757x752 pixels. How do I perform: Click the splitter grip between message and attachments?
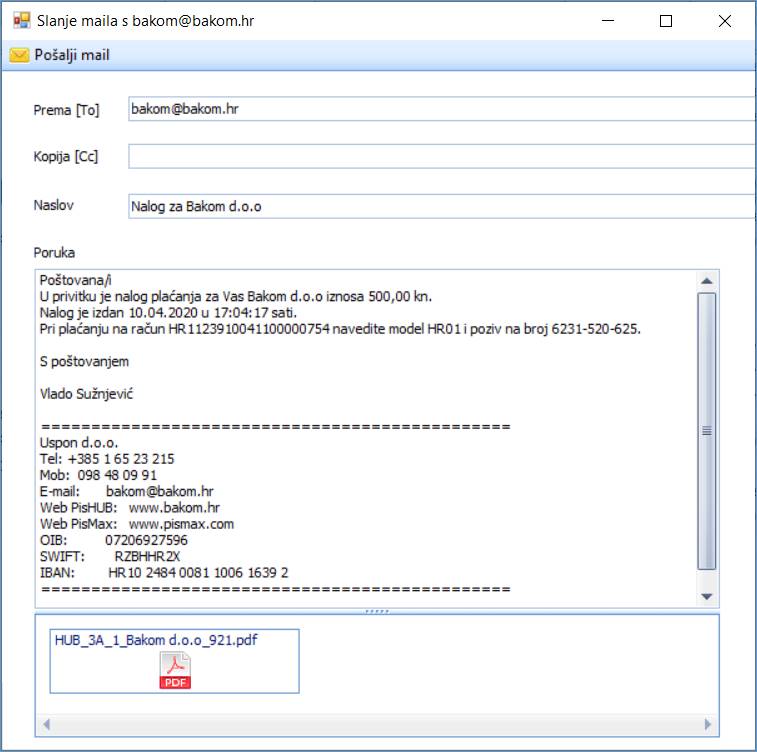tap(377, 611)
